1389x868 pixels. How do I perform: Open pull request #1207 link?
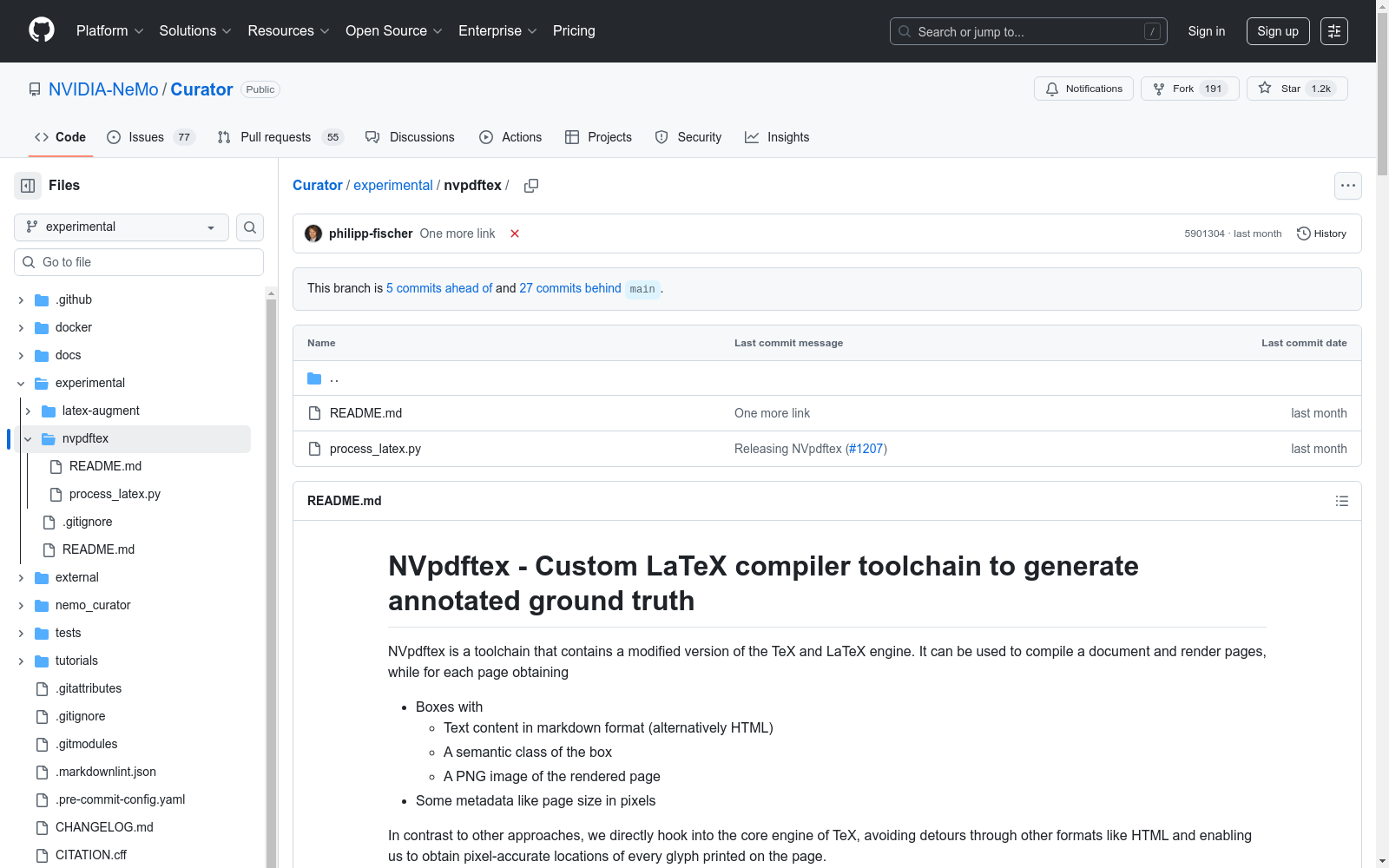(866, 449)
